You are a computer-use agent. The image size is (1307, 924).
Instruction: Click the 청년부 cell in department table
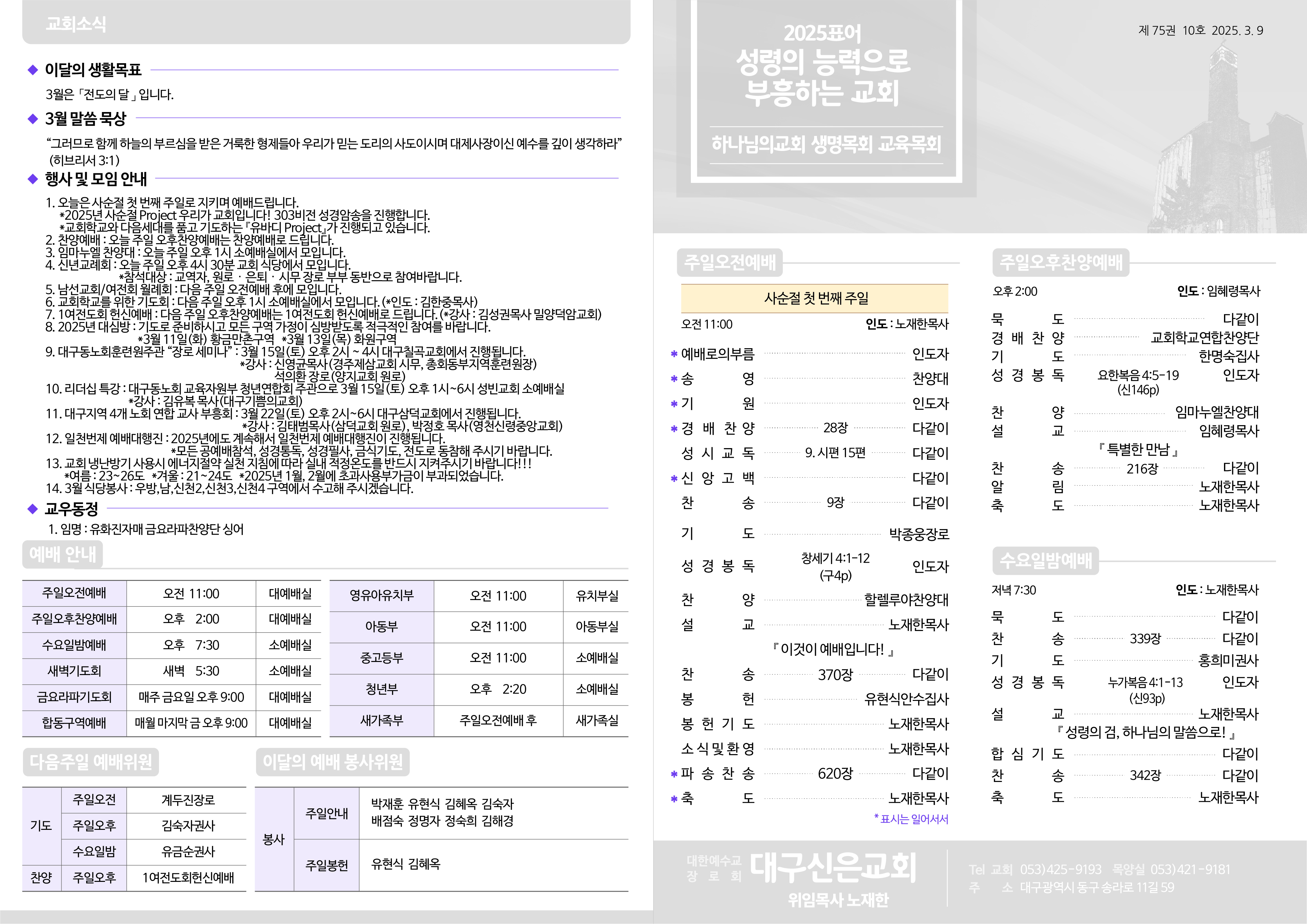(x=382, y=689)
